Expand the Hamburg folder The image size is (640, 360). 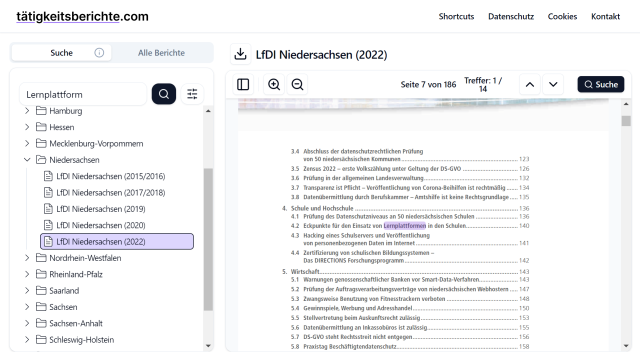27,111
